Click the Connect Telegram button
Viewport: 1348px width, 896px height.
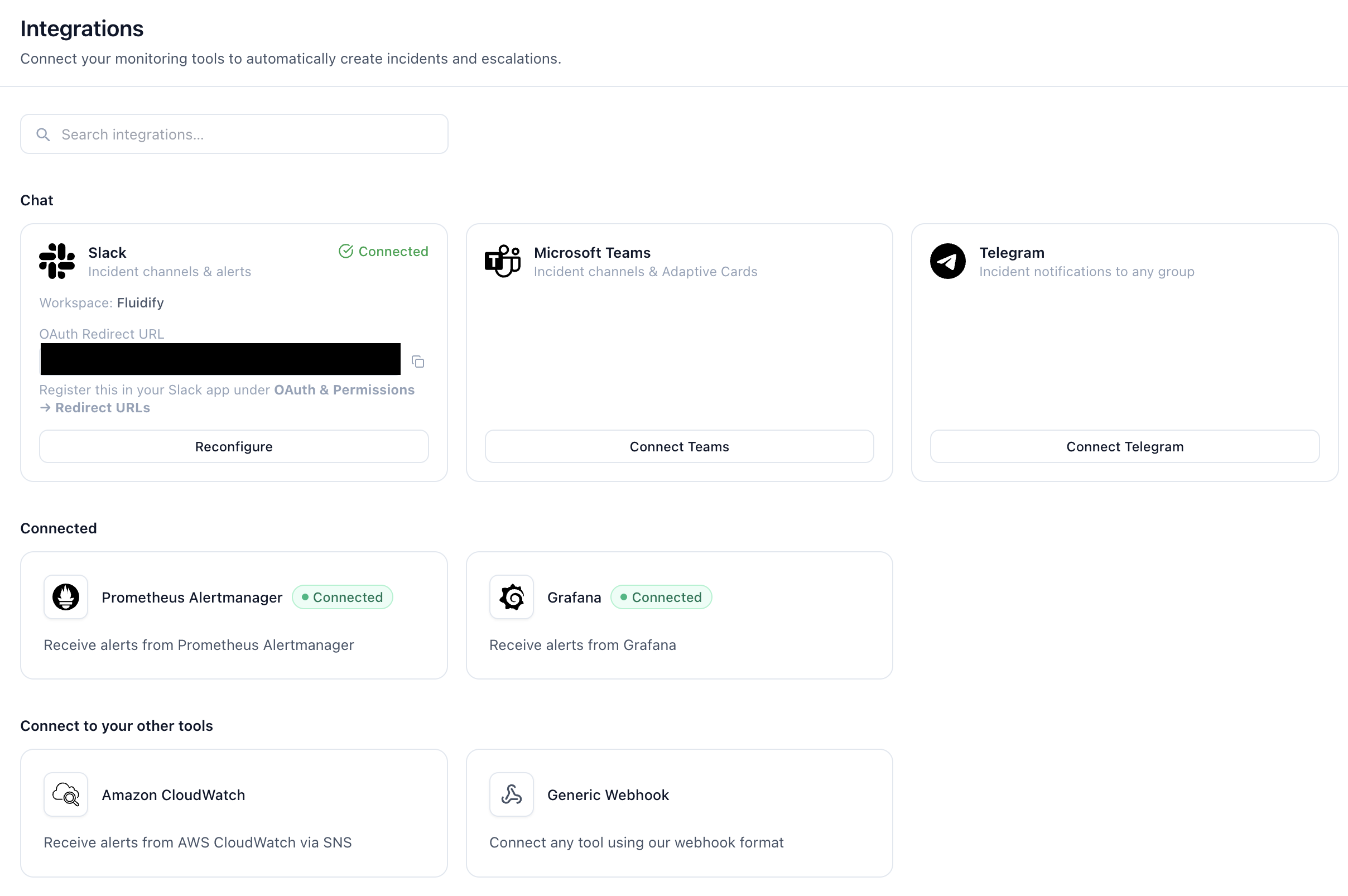[x=1125, y=446]
